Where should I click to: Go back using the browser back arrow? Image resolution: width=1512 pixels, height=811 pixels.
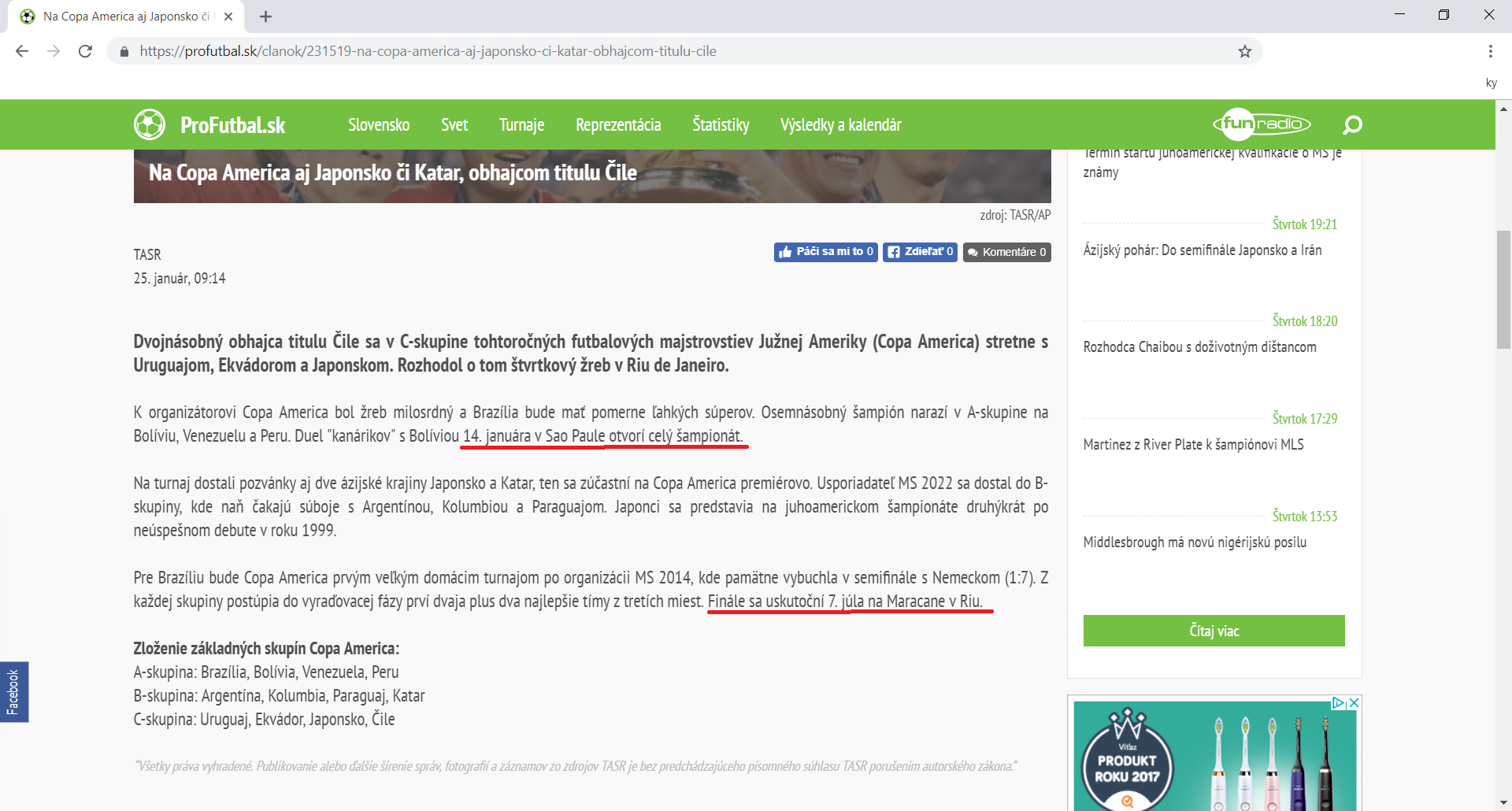pos(22,51)
